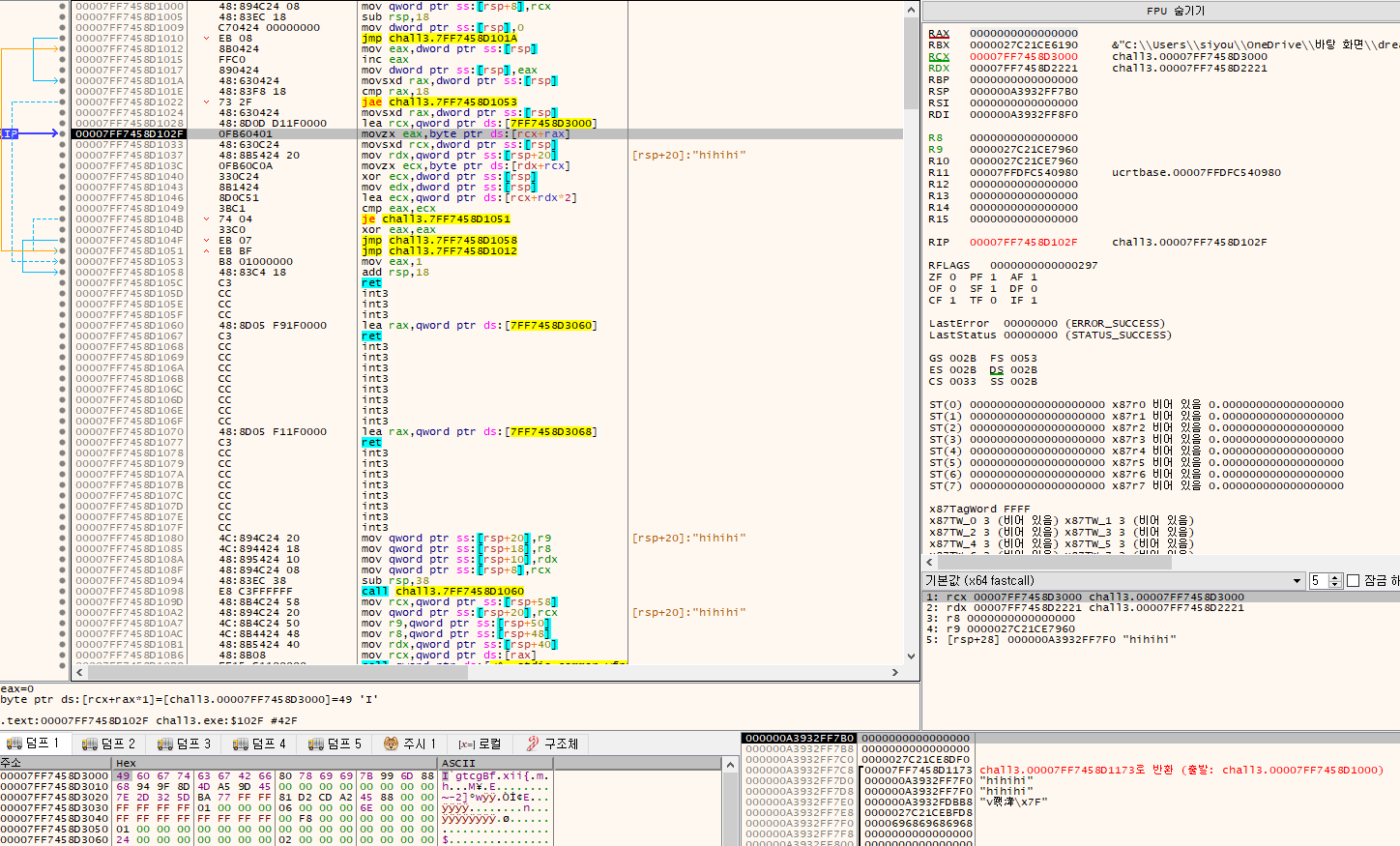The height and width of the screenshot is (846, 1400).
Task: Click the .text:00007FF7458D102F status line
Action: coord(149,720)
